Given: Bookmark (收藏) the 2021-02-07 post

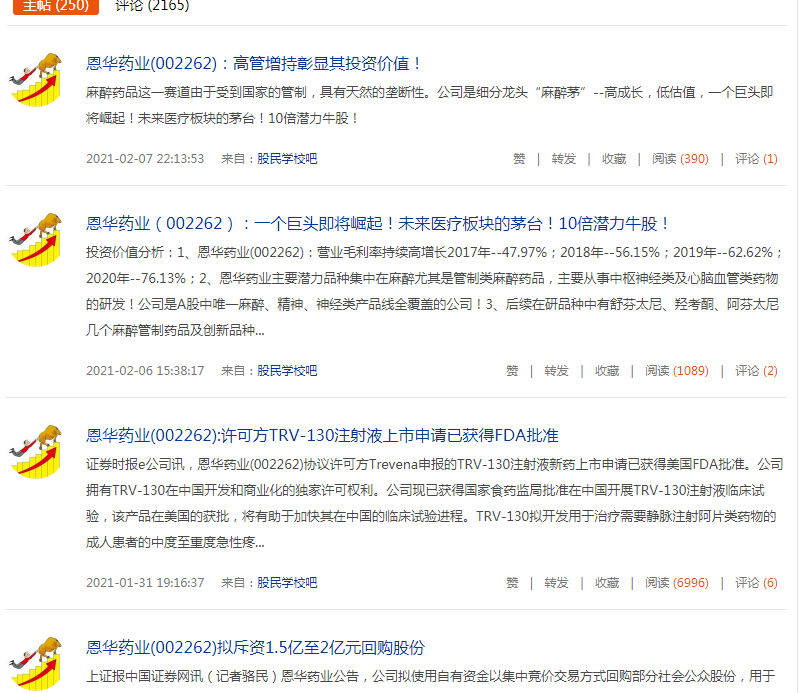Looking at the screenshot, I should (x=614, y=159).
